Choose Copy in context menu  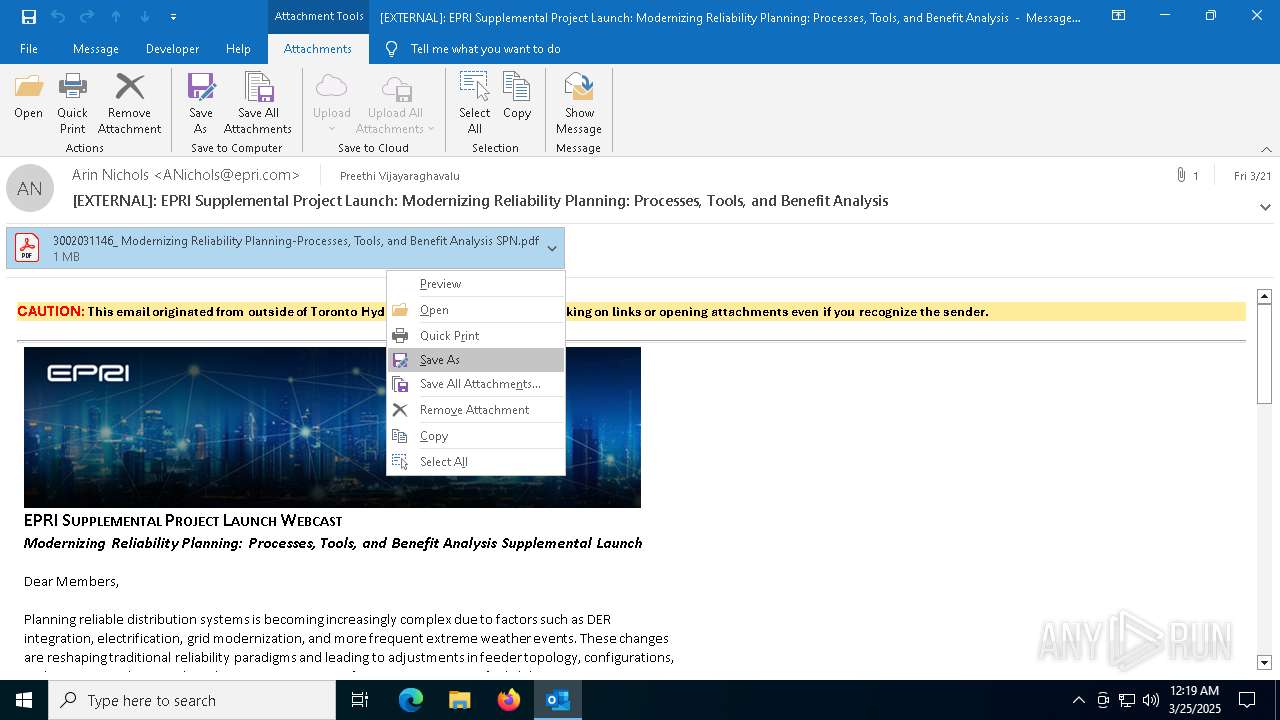(476, 436)
